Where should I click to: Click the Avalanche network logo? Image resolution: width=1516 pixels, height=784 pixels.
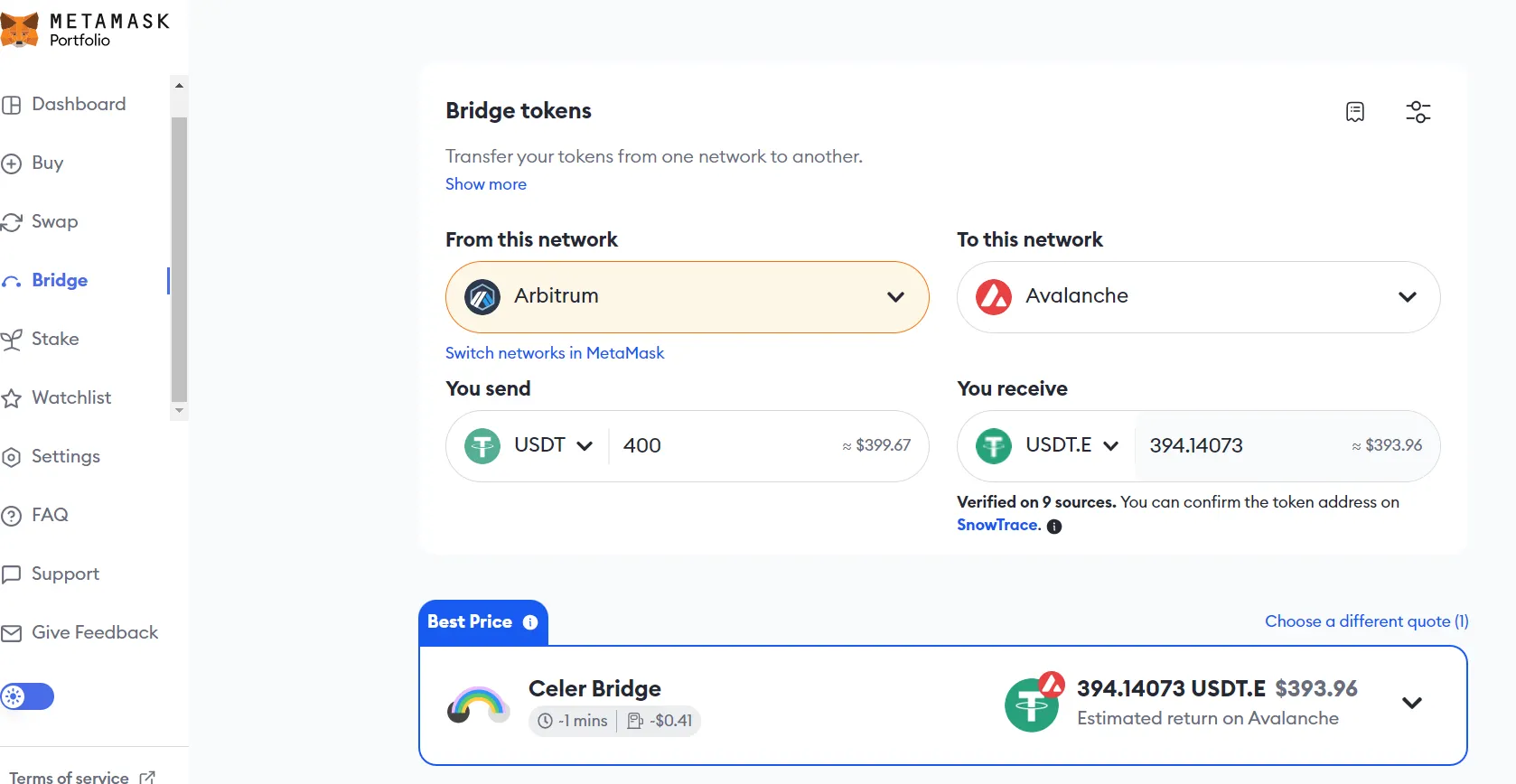coord(994,297)
